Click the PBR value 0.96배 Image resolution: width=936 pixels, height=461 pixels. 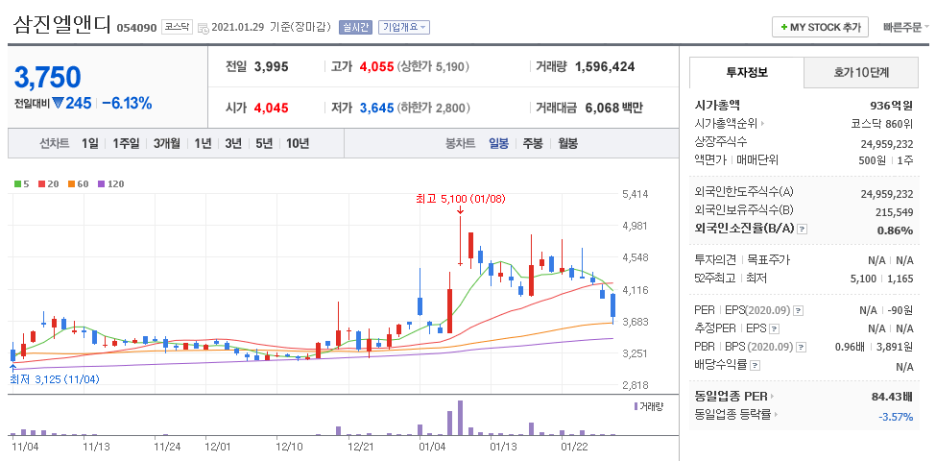click(849, 347)
